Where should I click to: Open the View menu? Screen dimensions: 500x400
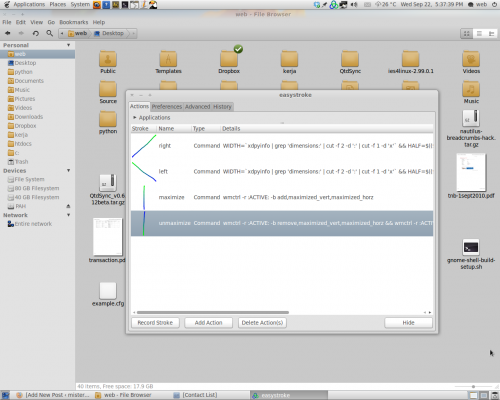point(37,22)
